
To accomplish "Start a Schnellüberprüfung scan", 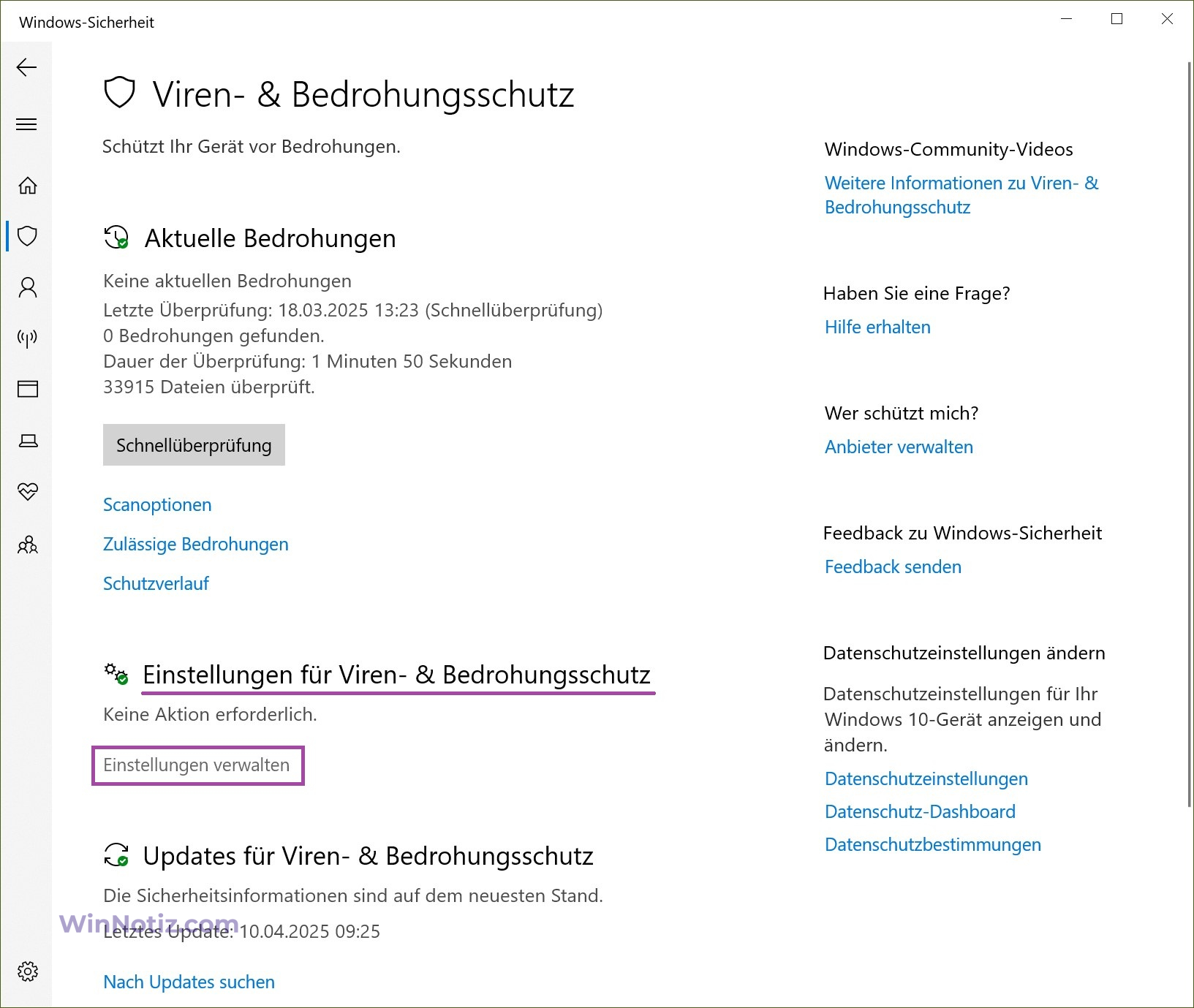I will click(194, 445).
